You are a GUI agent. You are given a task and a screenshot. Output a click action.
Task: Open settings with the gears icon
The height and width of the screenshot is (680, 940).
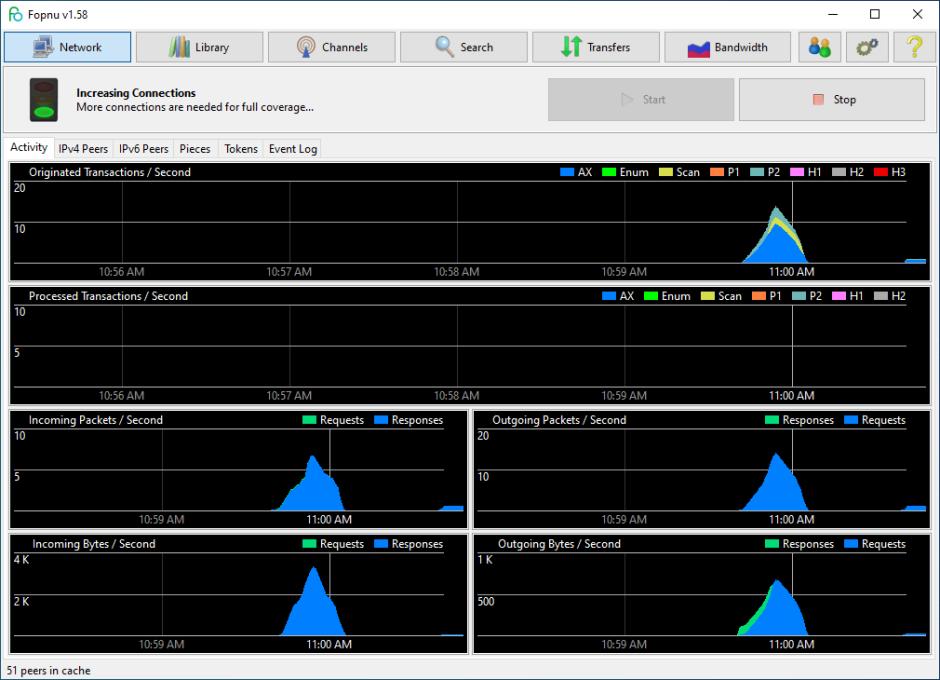(867, 47)
